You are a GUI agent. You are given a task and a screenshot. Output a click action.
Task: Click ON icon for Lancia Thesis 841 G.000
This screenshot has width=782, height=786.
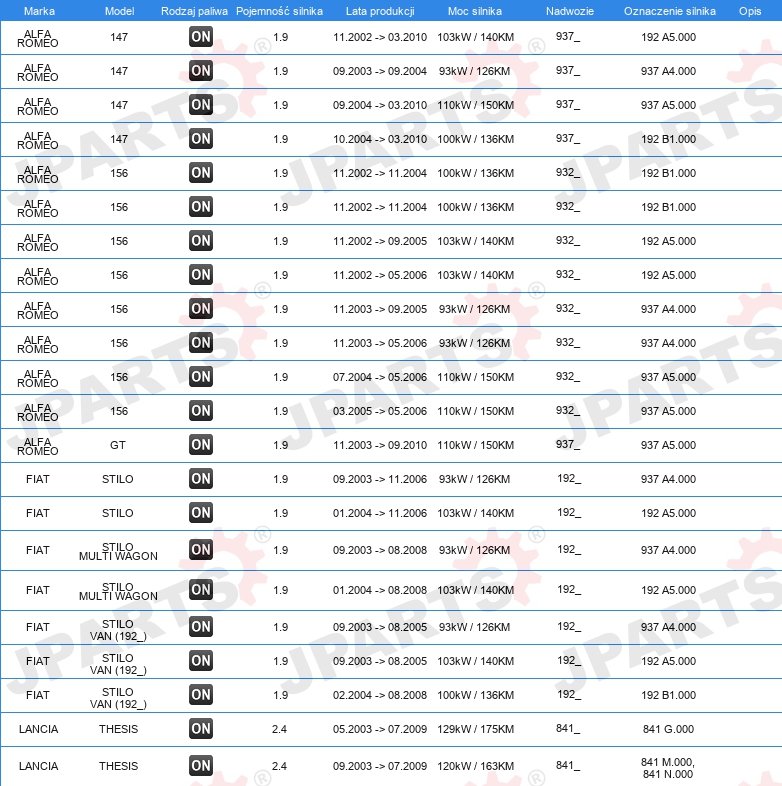(x=201, y=728)
